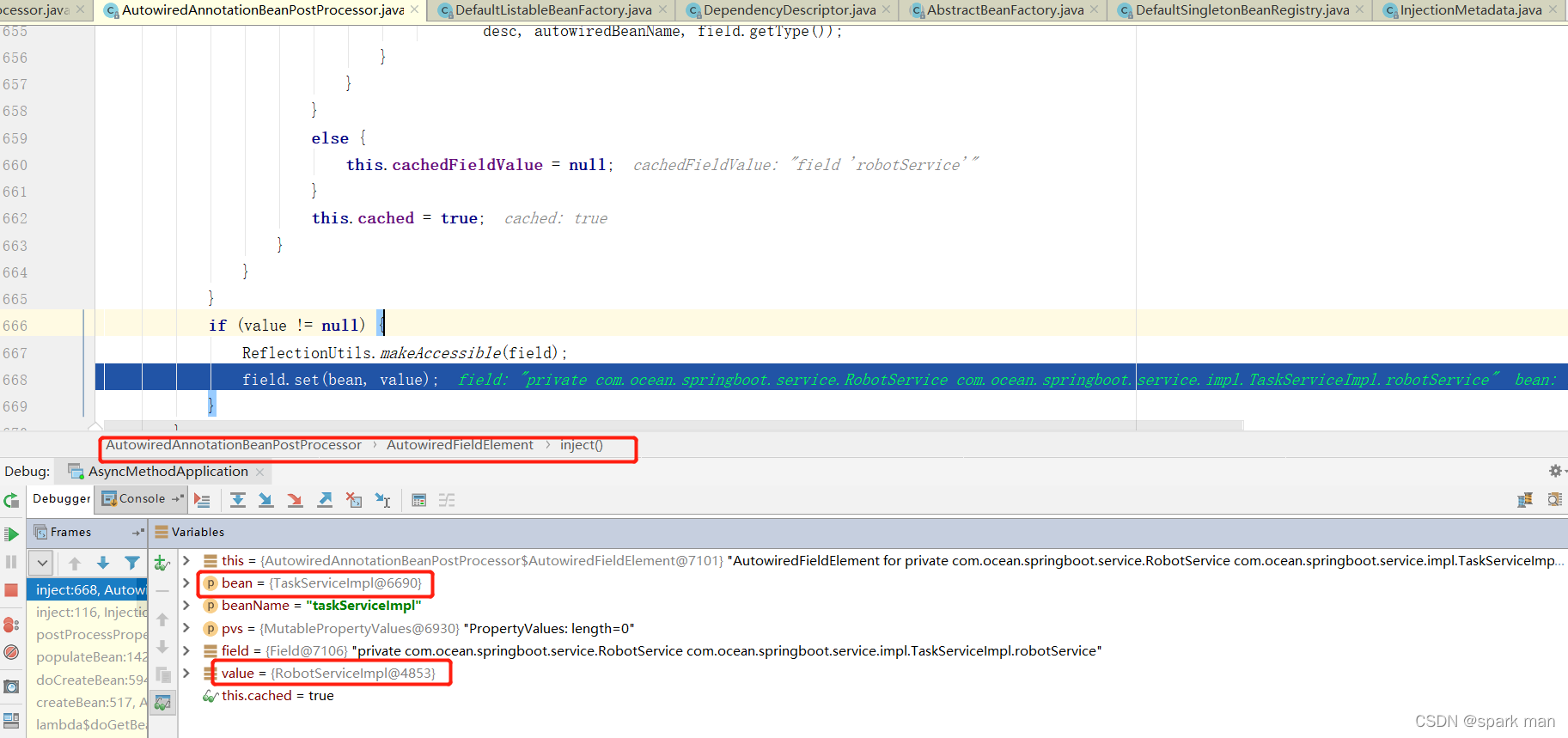Click AutowiredAnnotationBeanPostProcessor breadcrumb
The image size is (1568, 738).
(x=234, y=445)
